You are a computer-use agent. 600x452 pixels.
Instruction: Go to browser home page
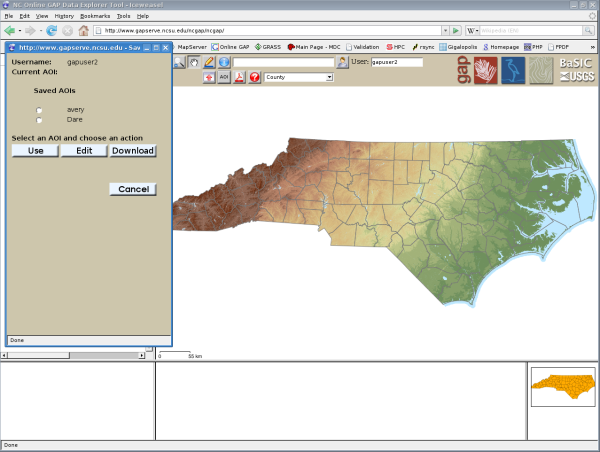click(83, 30)
